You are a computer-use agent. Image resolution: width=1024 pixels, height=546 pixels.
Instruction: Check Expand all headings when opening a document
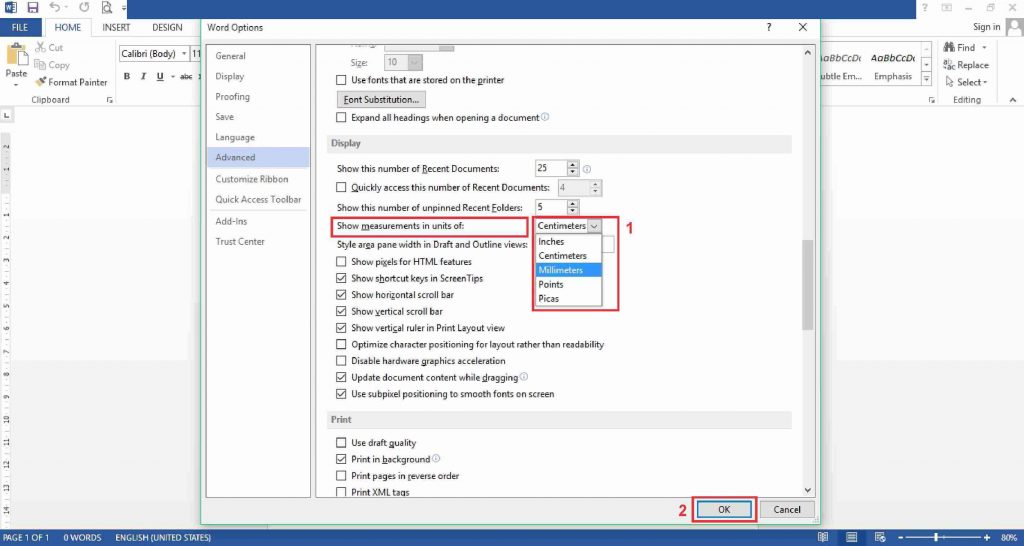(x=341, y=118)
